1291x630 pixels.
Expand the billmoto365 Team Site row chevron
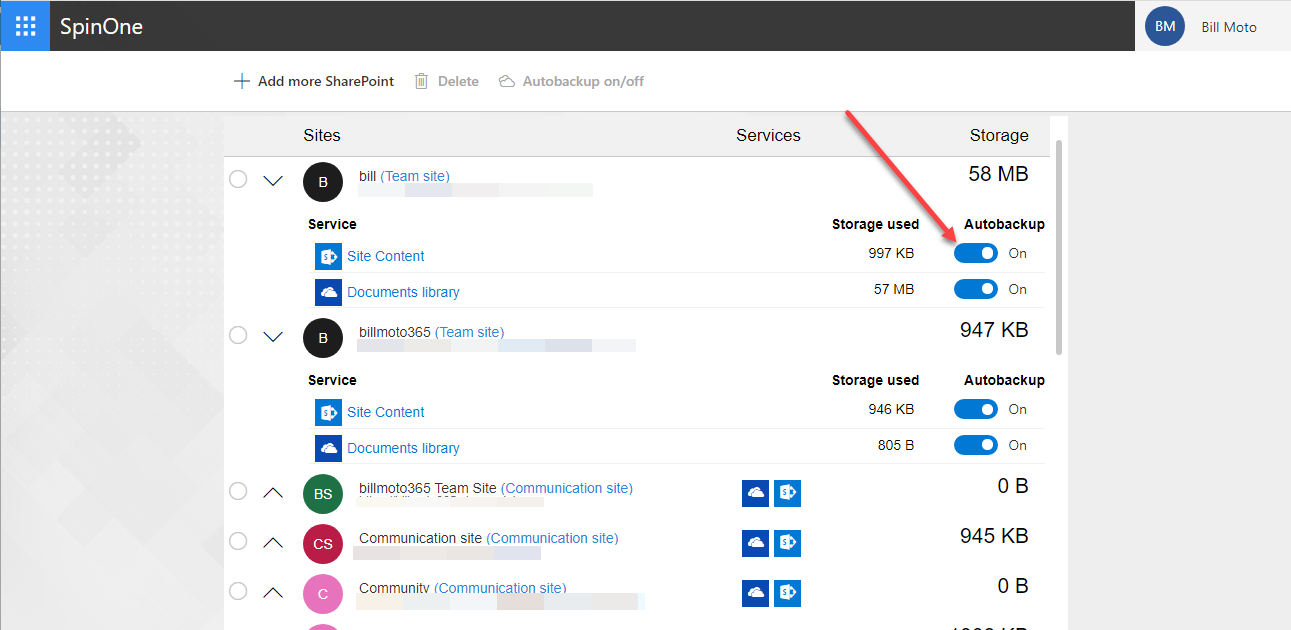click(x=273, y=492)
